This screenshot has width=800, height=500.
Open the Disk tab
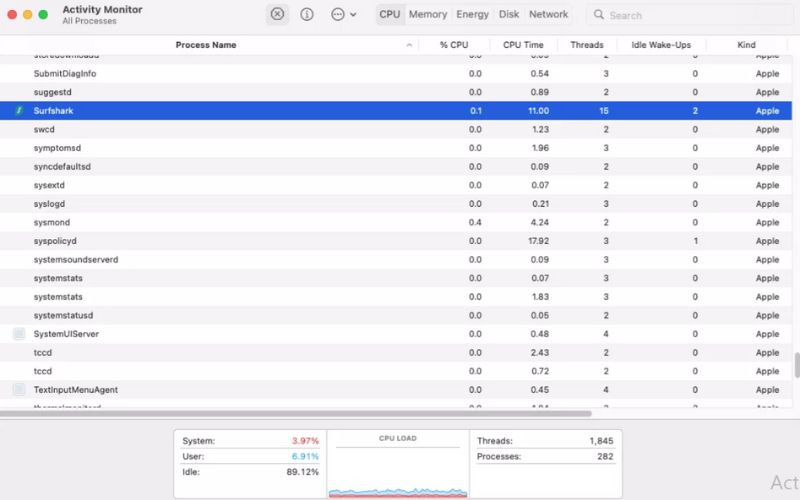(x=509, y=15)
